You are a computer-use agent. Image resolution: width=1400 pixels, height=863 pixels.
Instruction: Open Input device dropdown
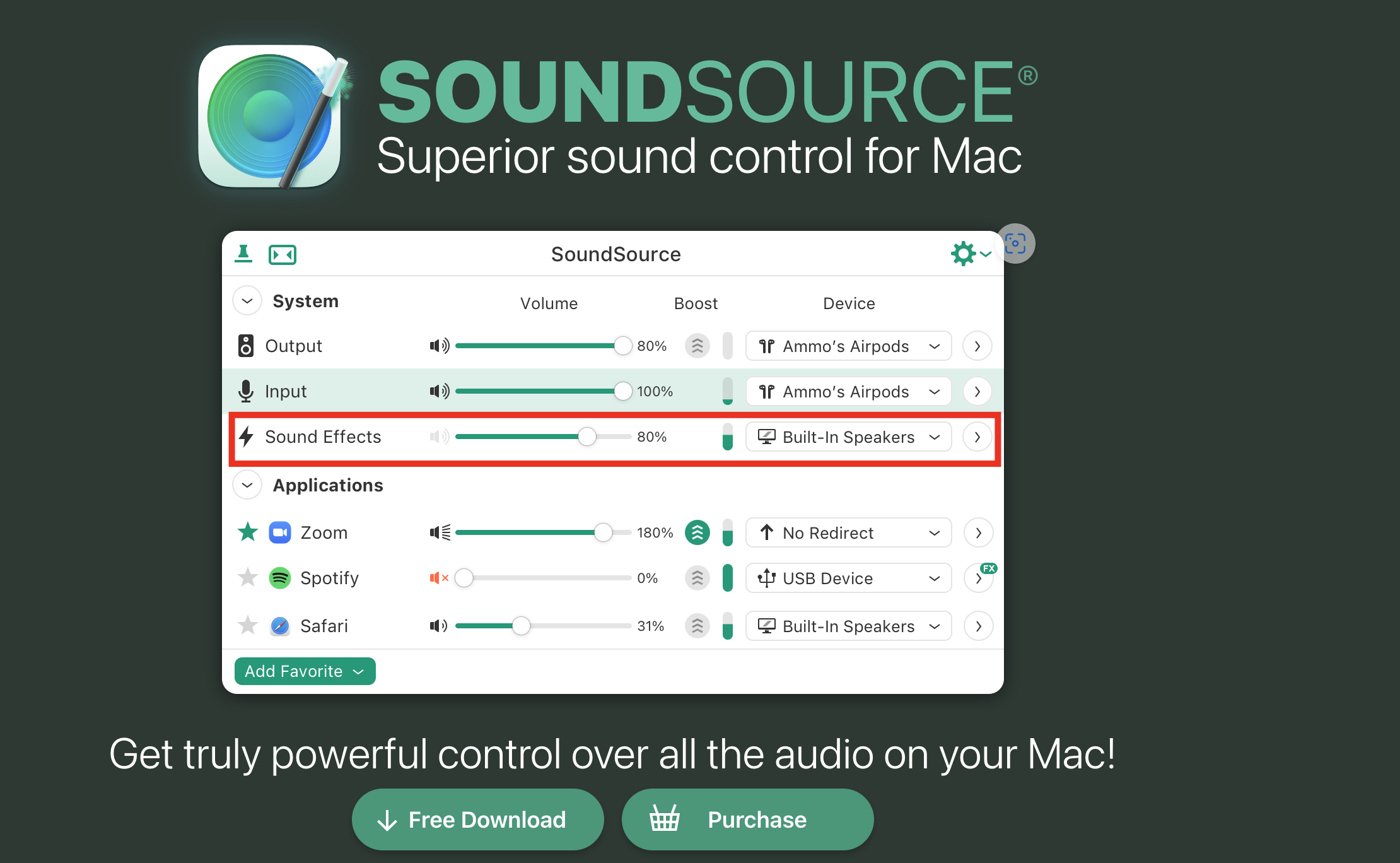849,392
